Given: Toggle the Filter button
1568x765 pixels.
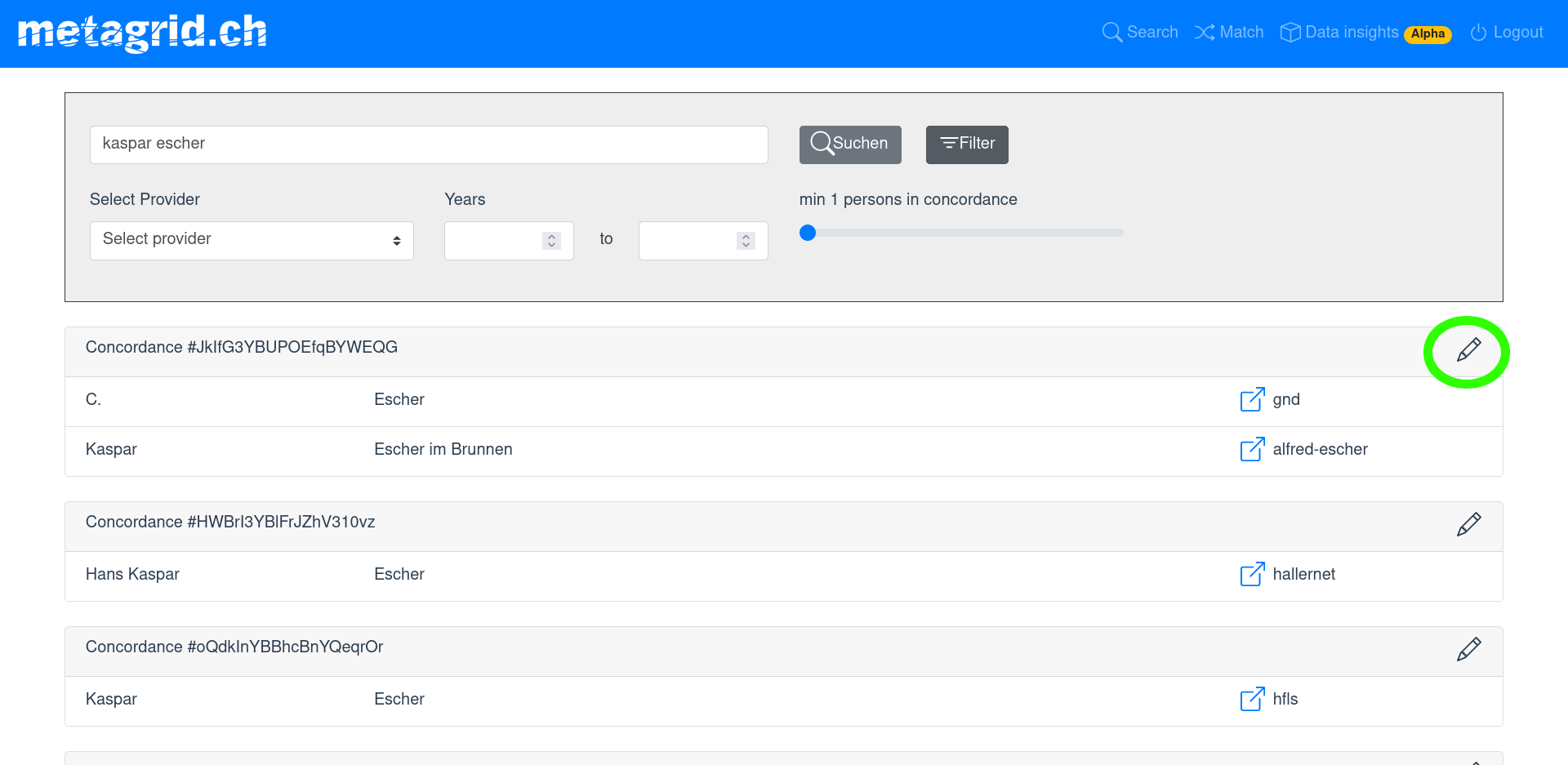Looking at the screenshot, I should coord(967,145).
